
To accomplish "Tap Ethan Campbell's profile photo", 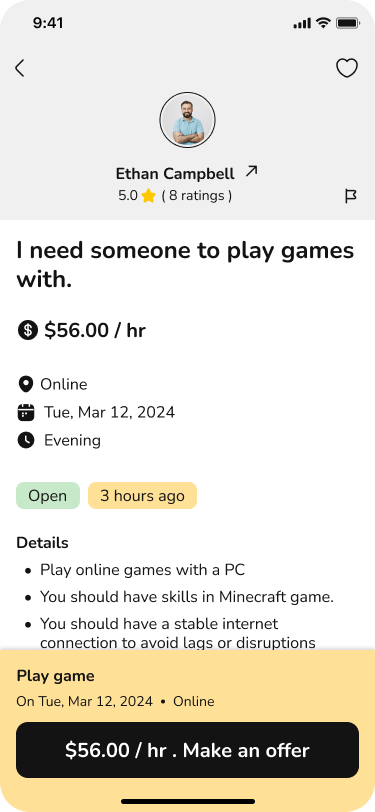I will (x=188, y=120).
